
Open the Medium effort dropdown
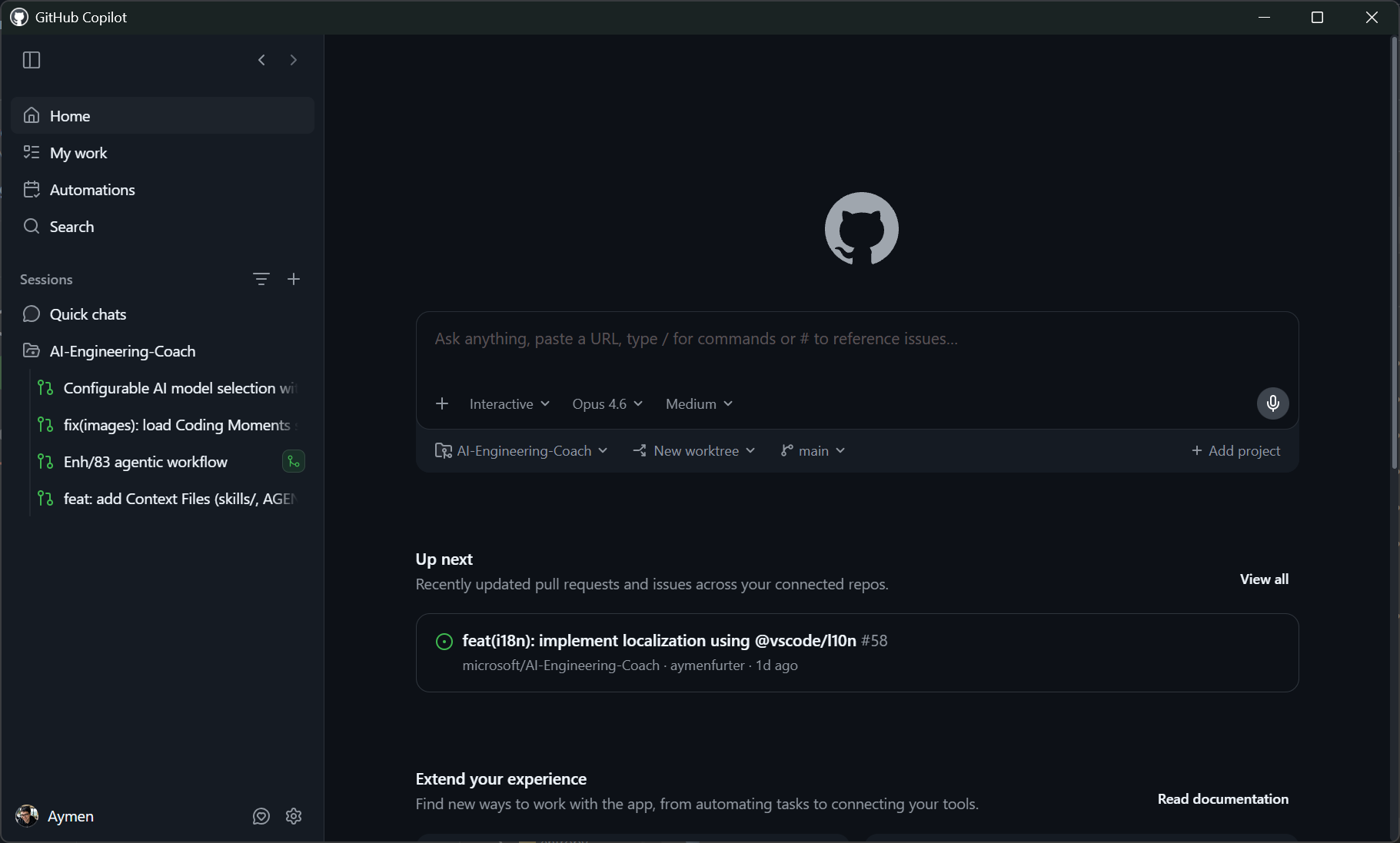699,404
